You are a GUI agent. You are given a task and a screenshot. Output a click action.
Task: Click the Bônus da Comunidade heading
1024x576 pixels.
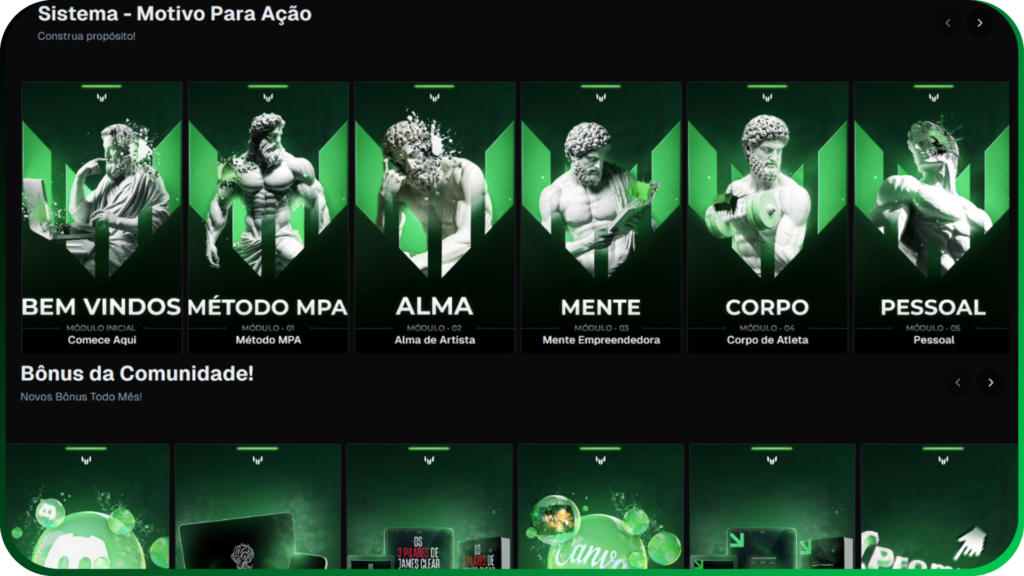[x=137, y=374]
